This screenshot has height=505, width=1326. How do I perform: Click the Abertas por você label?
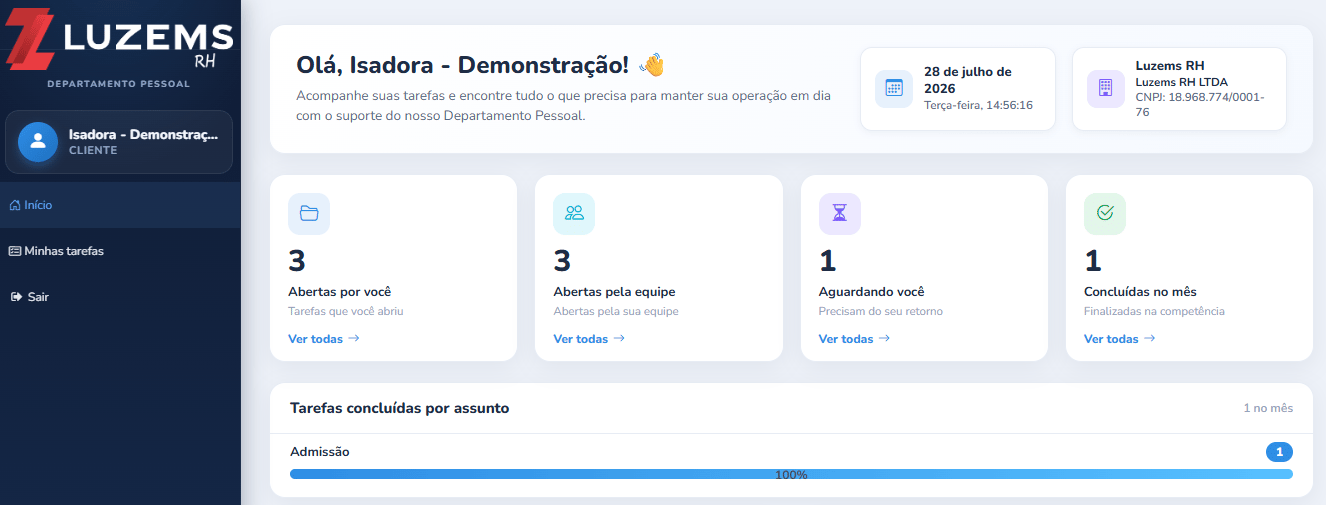[340, 292]
